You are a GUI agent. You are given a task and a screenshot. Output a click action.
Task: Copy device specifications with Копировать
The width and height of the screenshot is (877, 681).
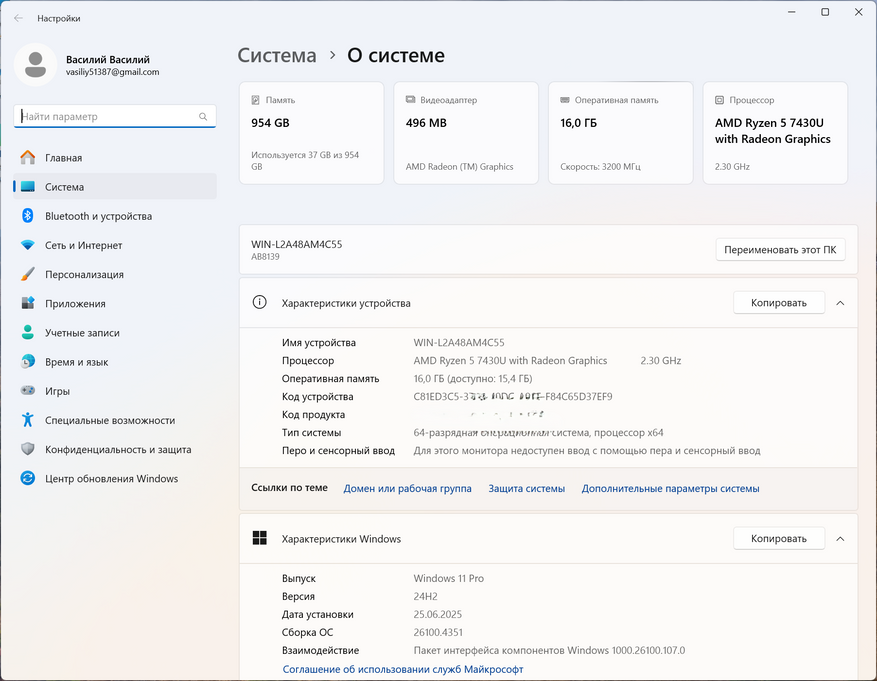pyautogui.click(x=778, y=303)
